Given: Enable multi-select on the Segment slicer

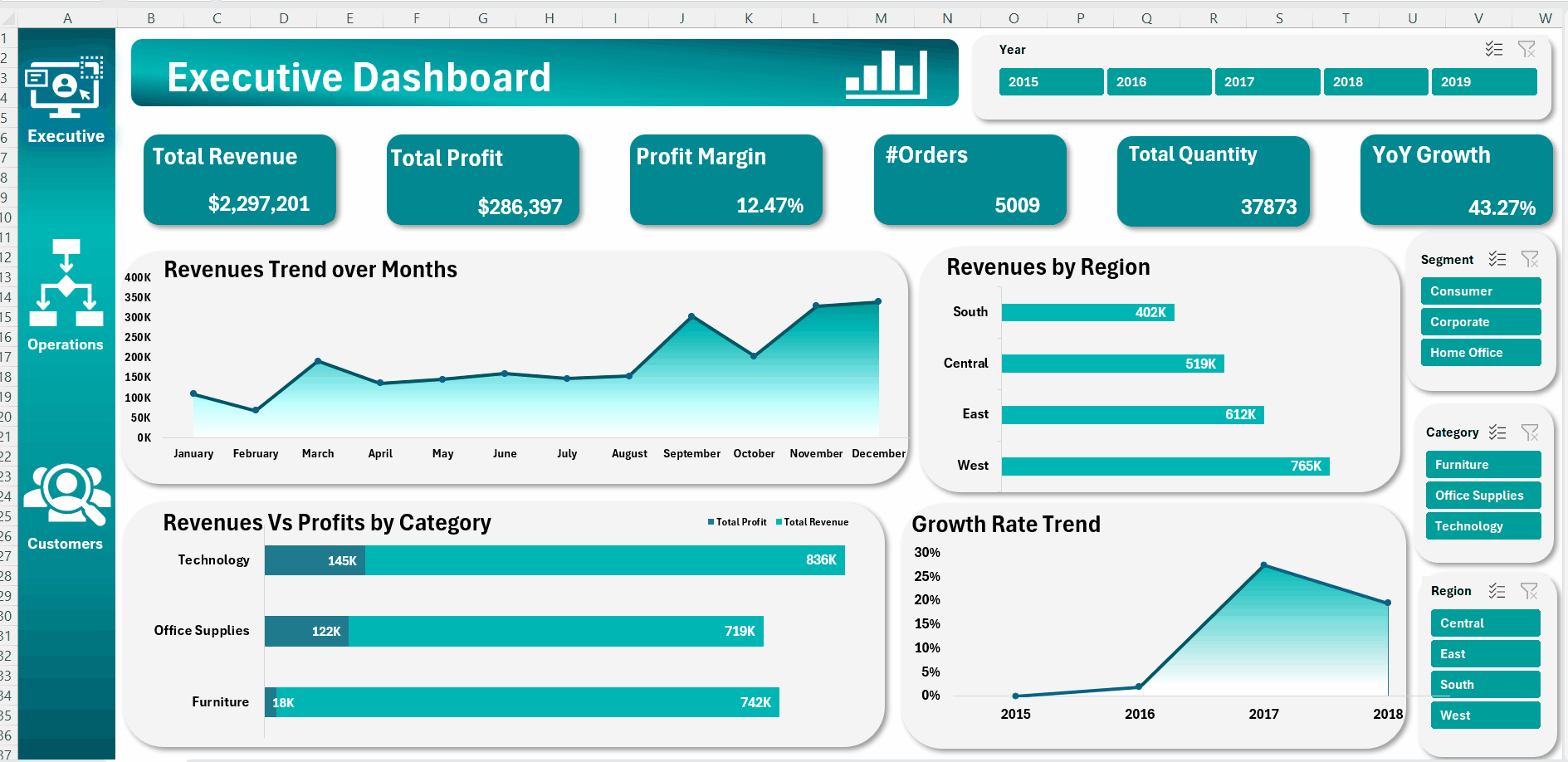Looking at the screenshot, I should tap(1498, 259).
